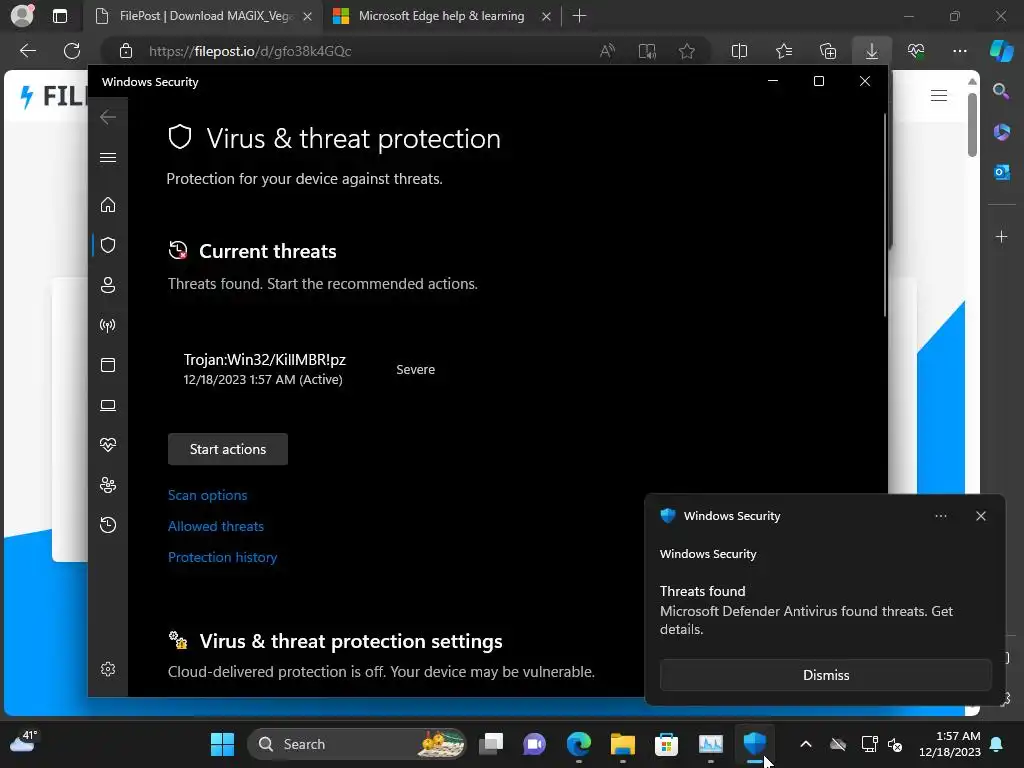Viewport: 1024px width, 768px height.
Task: Open Family options sidebar icon
Action: pos(108,485)
